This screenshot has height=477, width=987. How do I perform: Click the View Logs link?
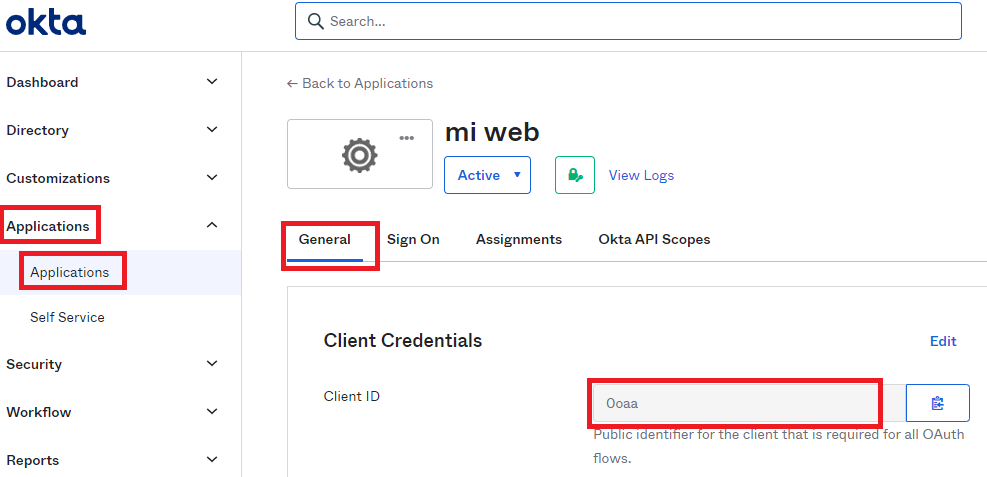pos(641,176)
